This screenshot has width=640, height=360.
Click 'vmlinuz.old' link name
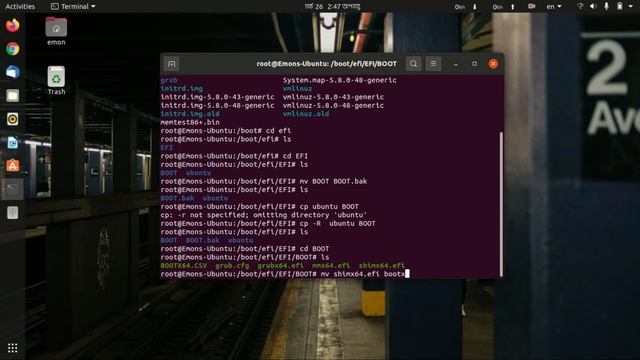pyautogui.click(x=306, y=114)
